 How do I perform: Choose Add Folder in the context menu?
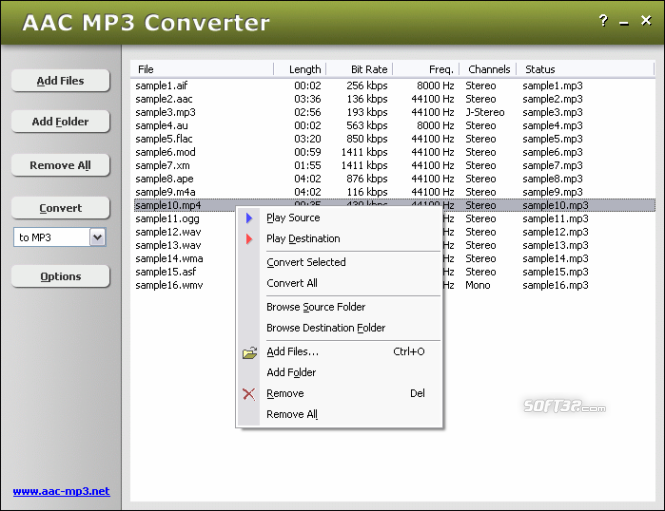[291, 372]
